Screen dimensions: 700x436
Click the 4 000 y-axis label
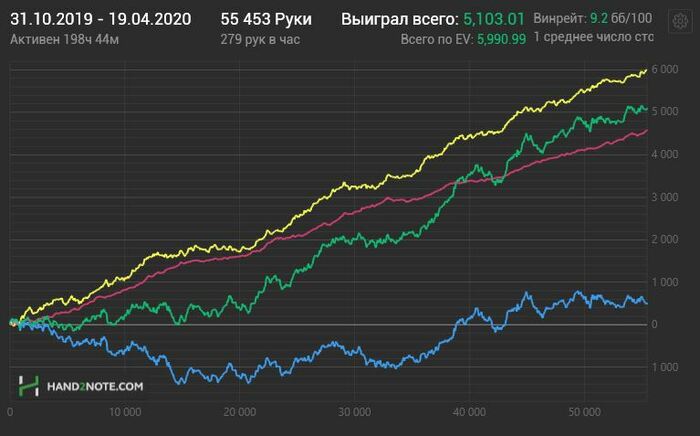point(664,154)
